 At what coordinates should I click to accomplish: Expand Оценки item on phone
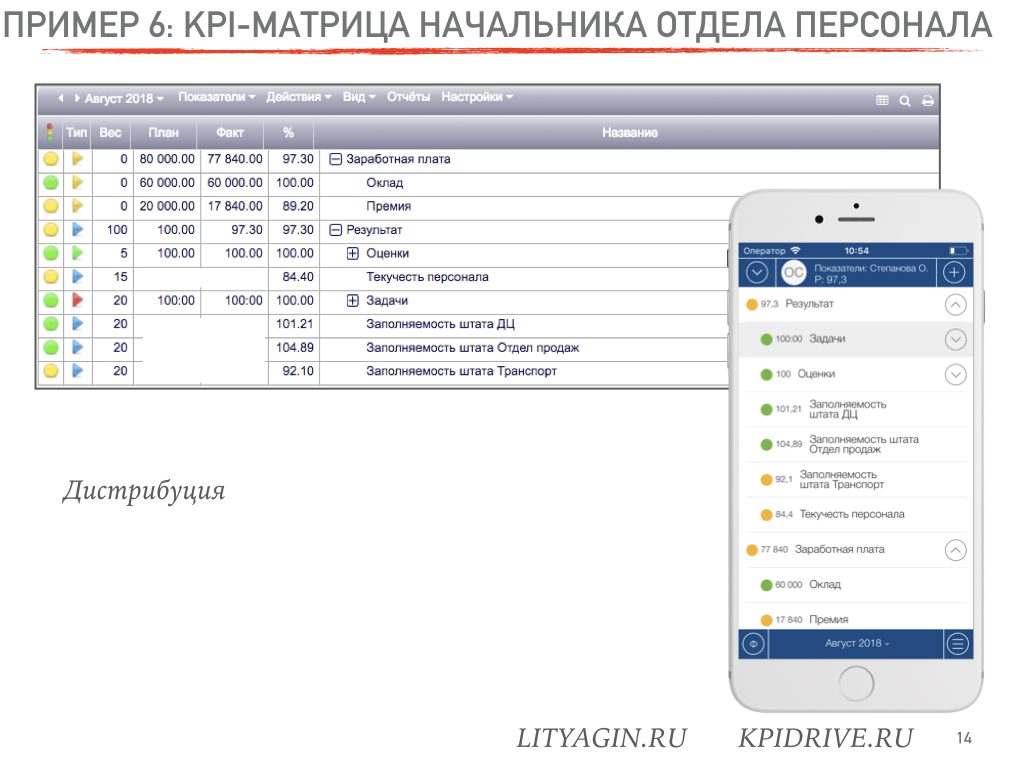[x=955, y=375]
